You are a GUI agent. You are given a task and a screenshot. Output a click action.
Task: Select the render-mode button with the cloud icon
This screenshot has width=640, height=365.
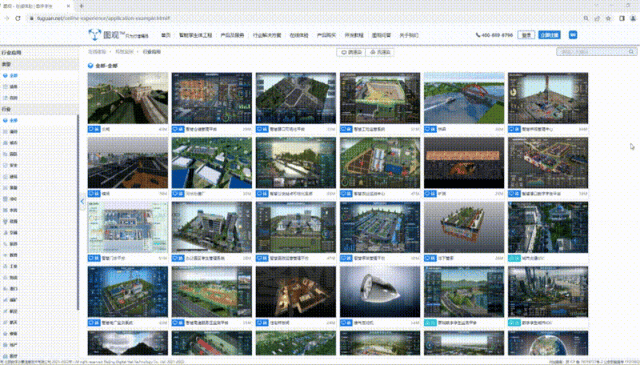coord(380,52)
